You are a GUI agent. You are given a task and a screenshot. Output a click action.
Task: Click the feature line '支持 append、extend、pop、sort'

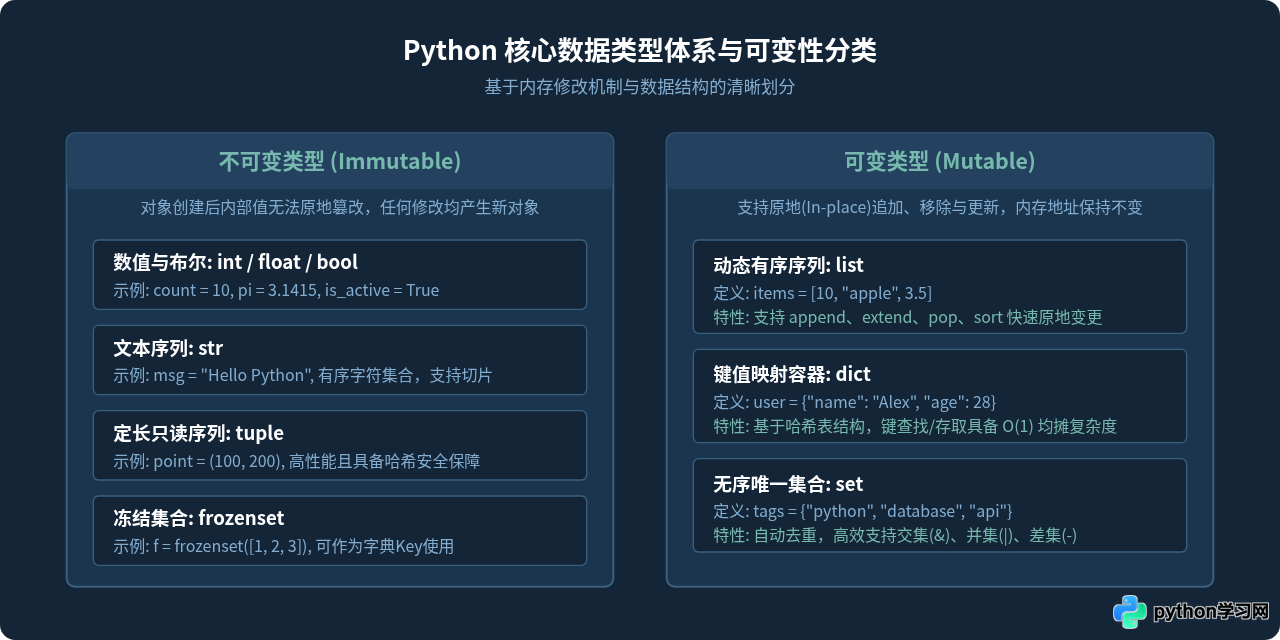pos(877,318)
